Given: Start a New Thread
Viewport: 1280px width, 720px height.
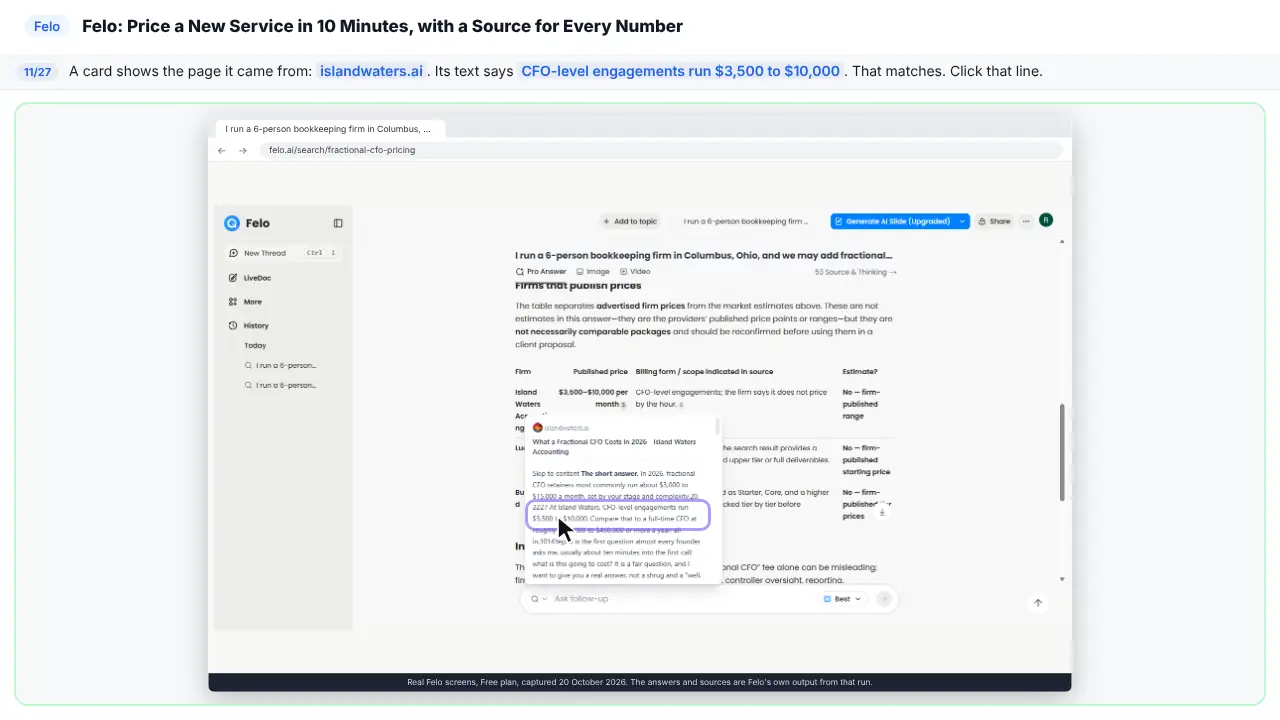Looking at the screenshot, I should coord(283,253).
